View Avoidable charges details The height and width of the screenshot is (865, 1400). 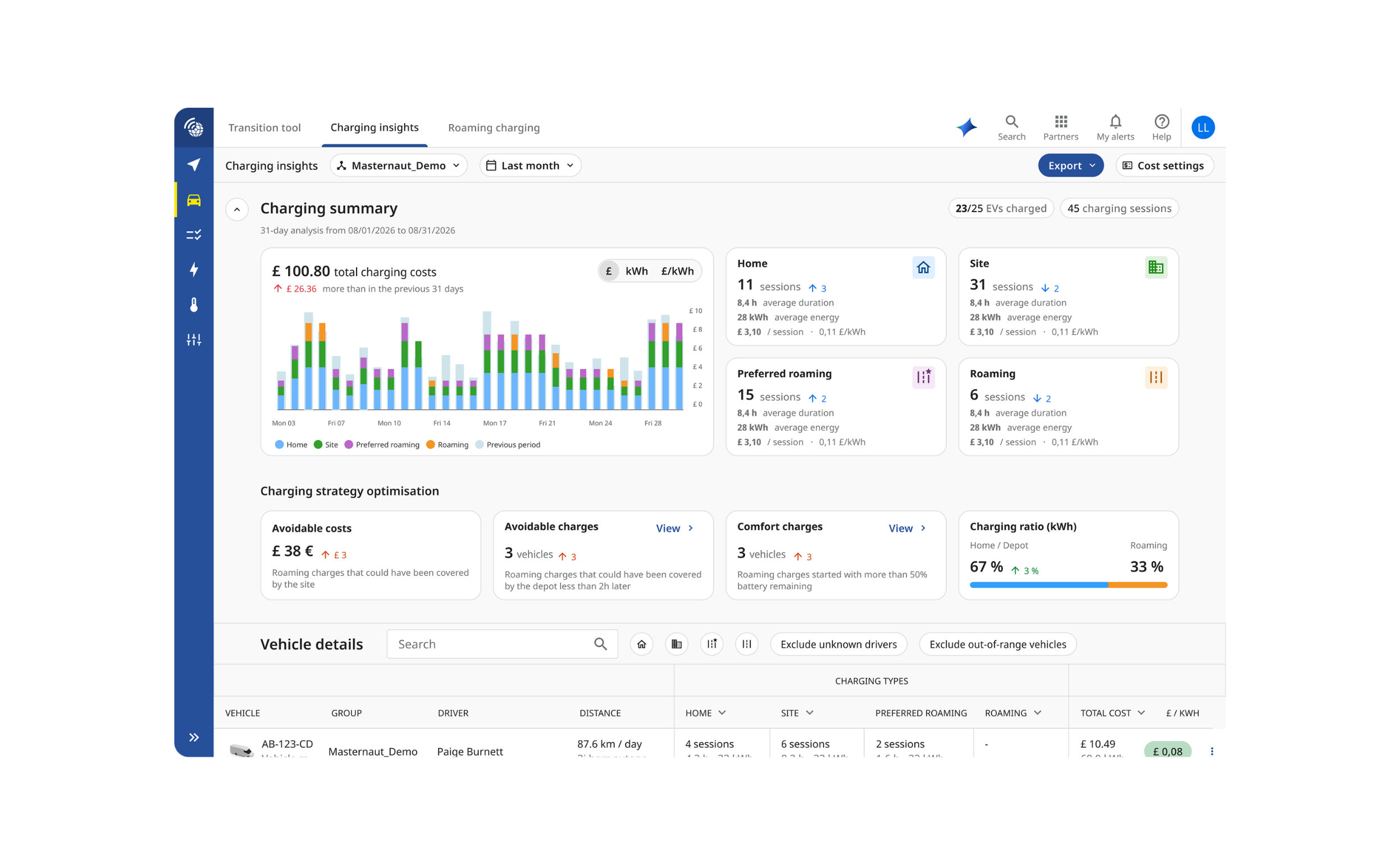[x=674, y=528]
